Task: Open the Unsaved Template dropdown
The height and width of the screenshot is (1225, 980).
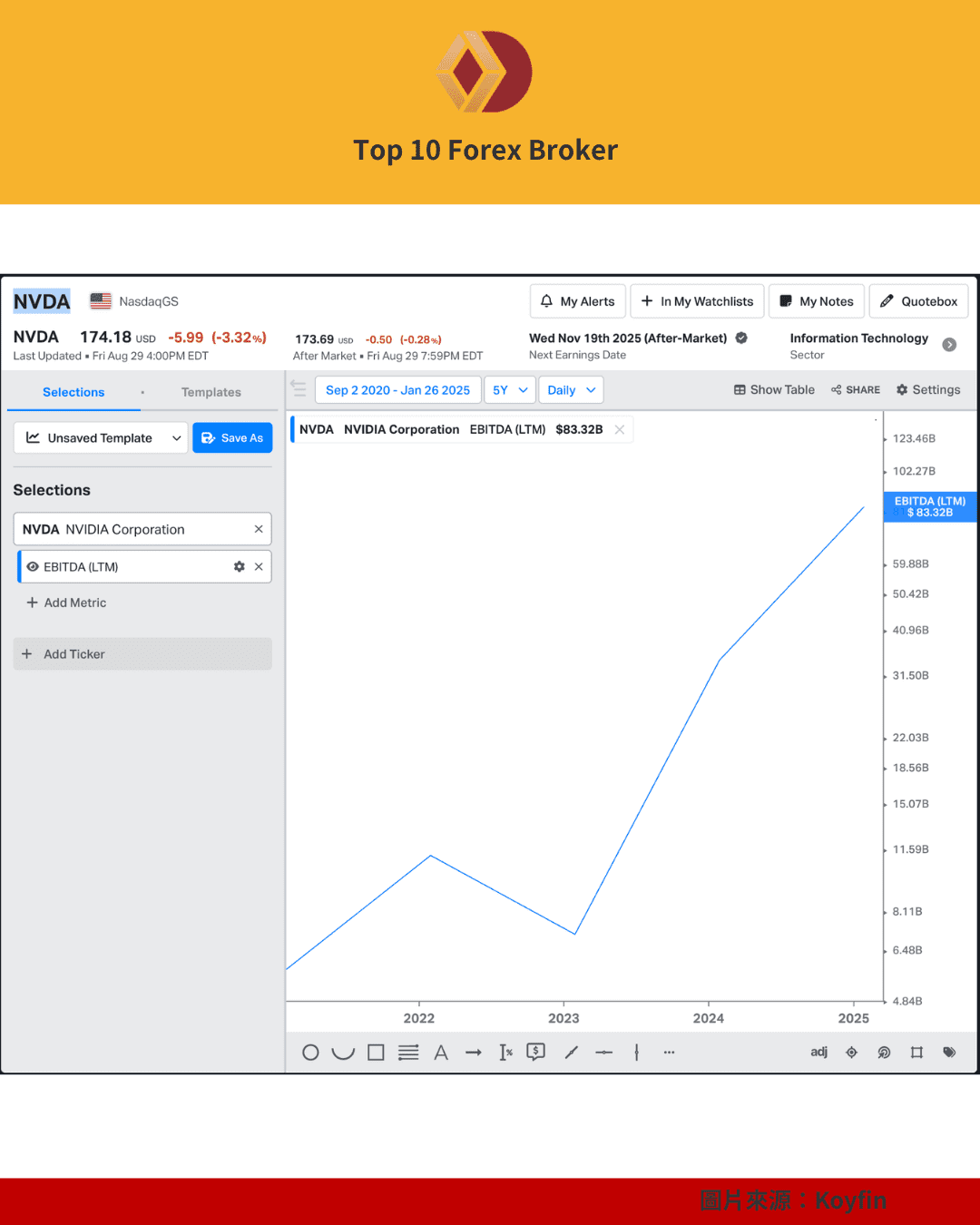Action: click(x=101, y=437)
